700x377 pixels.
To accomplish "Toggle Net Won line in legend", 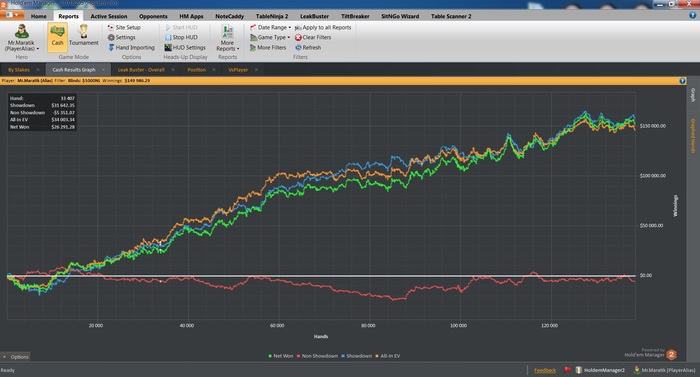I will (x=280, y=356).
